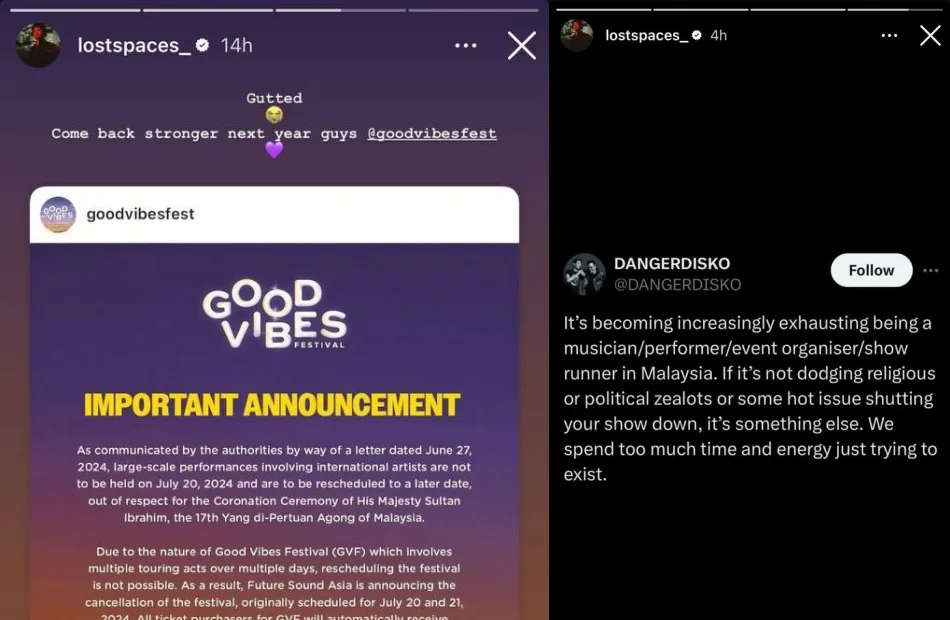
Task: Click the @DANGERDISKO handle text
Action: [x=677, y=285]
